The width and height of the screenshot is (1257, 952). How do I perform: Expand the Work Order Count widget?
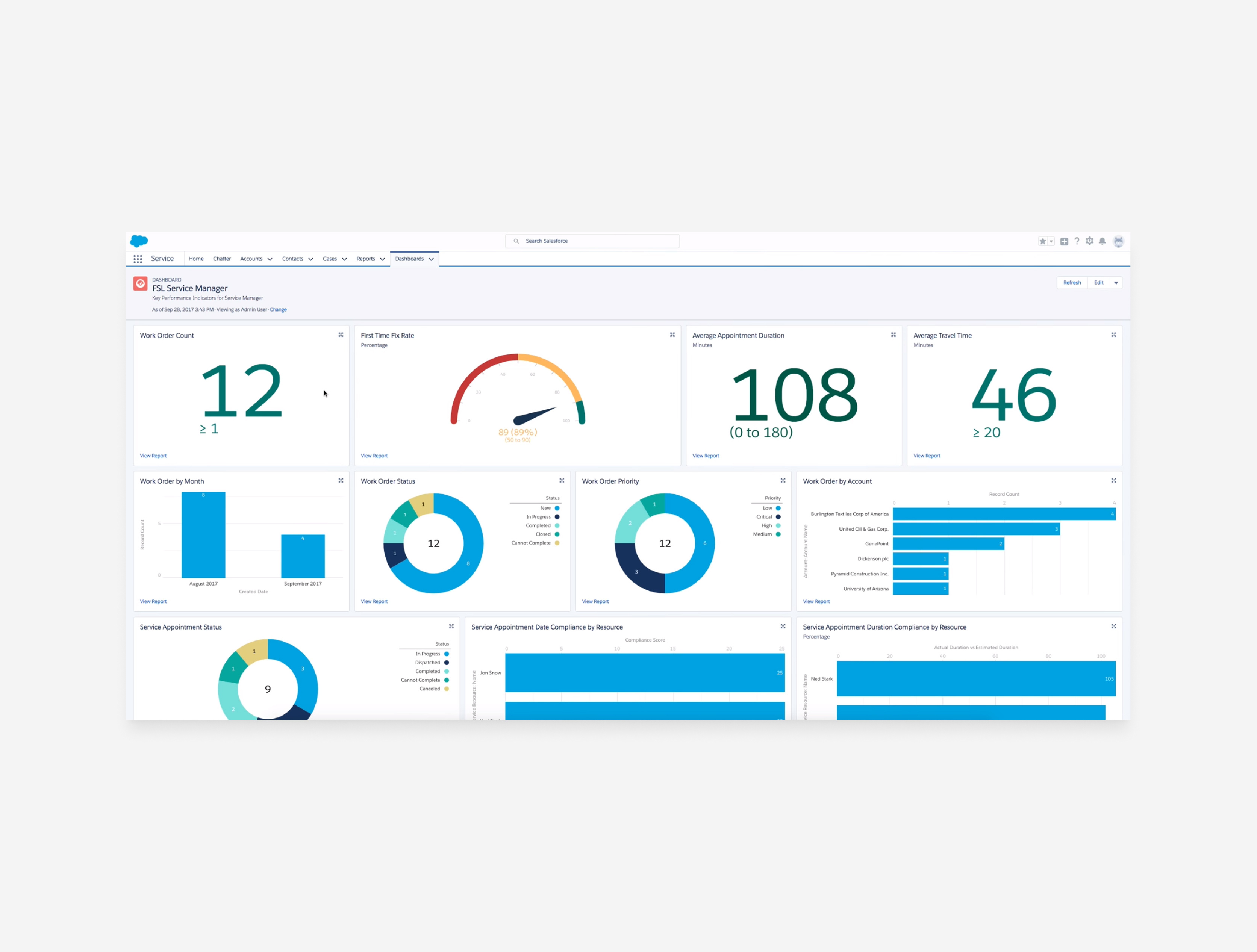pos(341,335)
